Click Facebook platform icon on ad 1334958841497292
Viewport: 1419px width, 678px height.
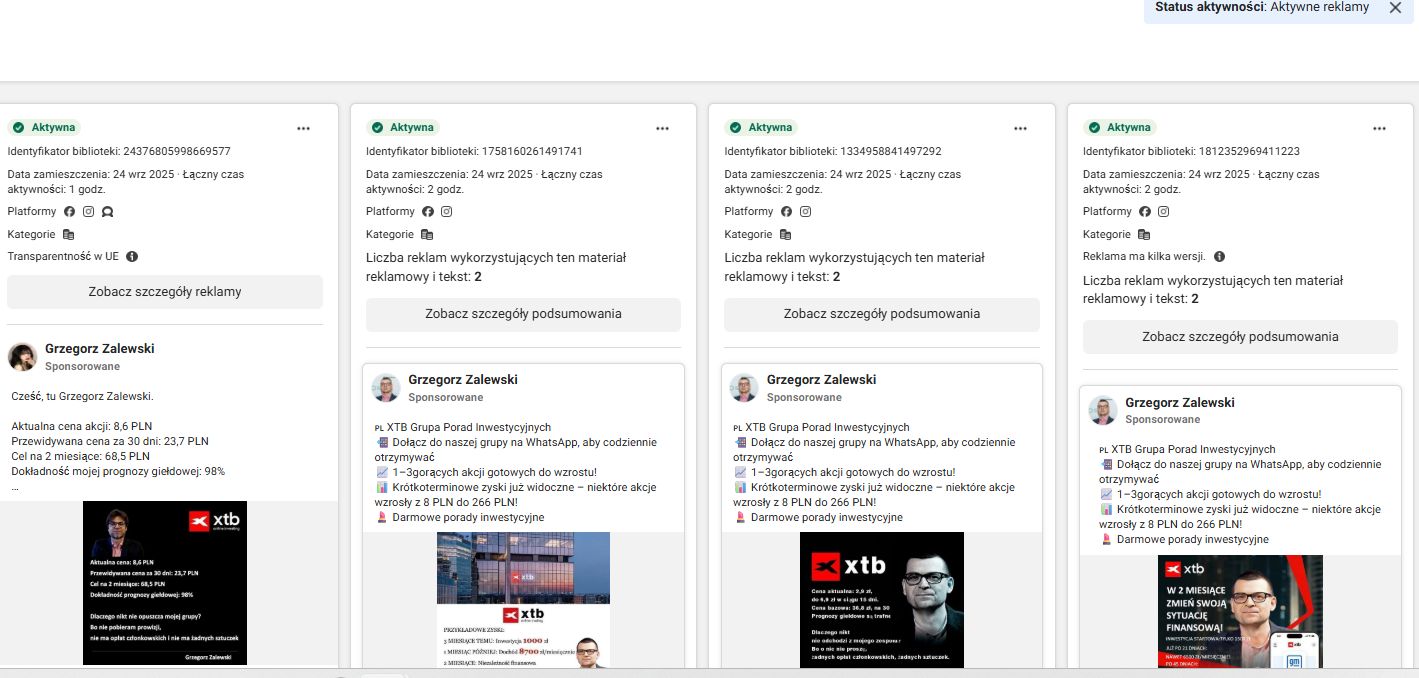[786, 212]
